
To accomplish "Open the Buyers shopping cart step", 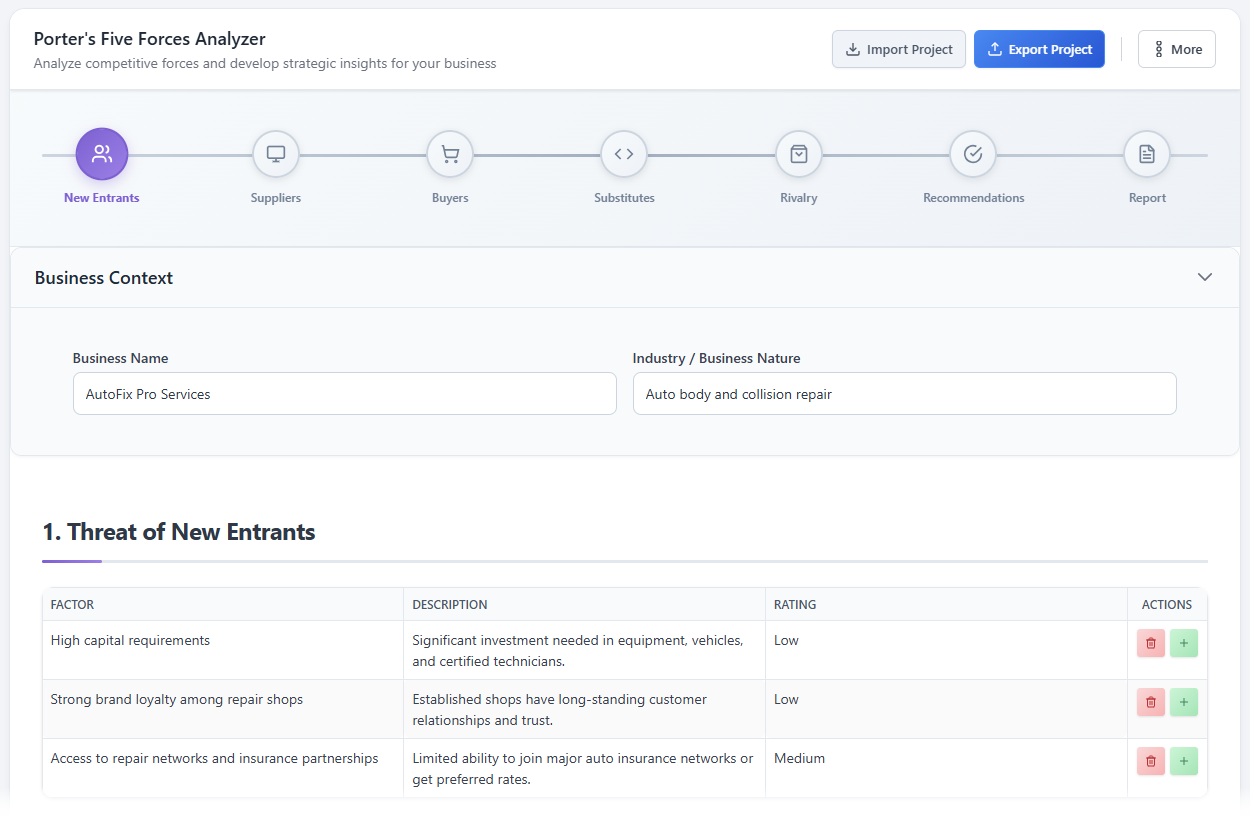I will [450, 154].
